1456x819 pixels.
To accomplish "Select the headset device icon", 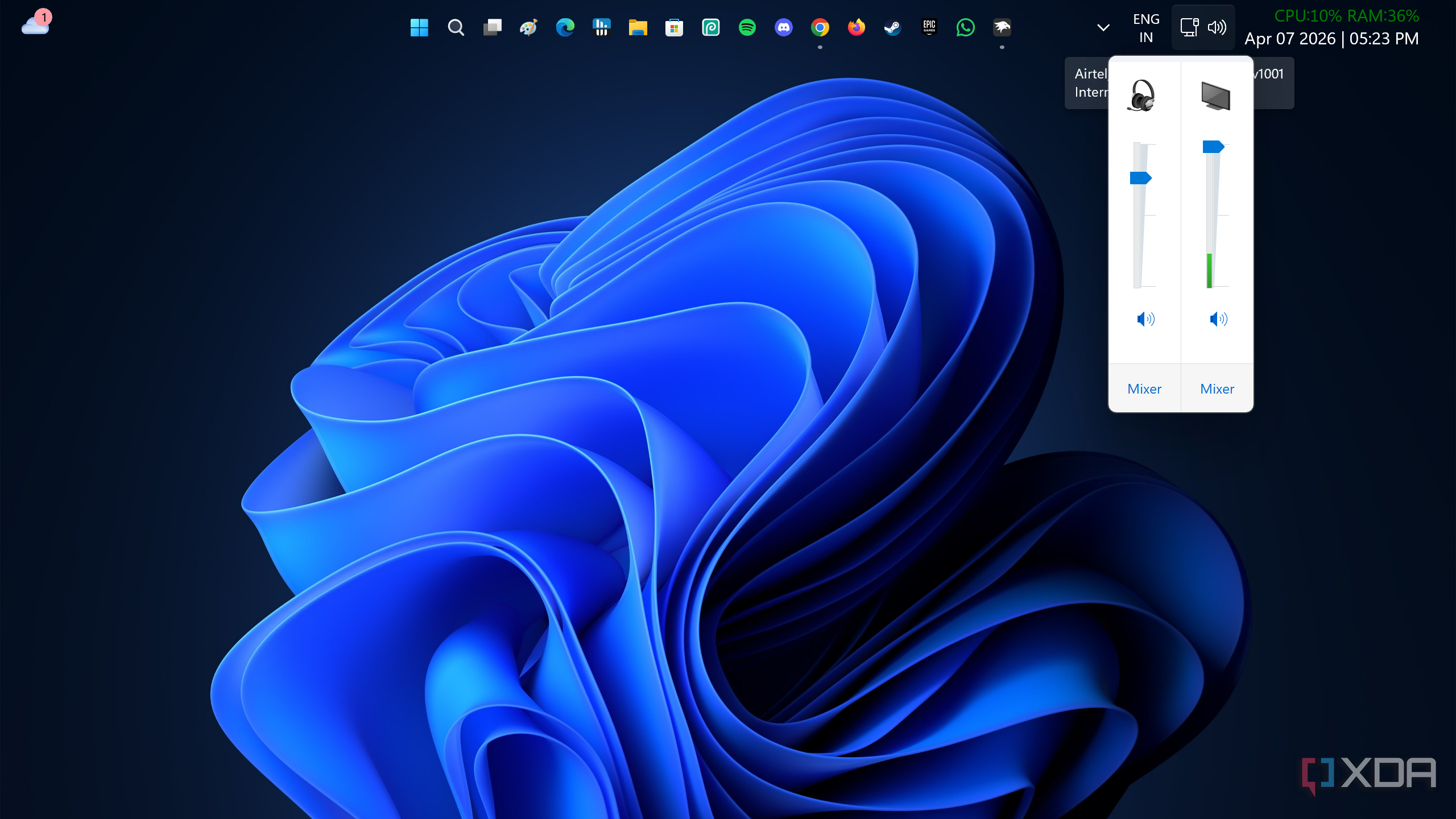I will 1141,96.
